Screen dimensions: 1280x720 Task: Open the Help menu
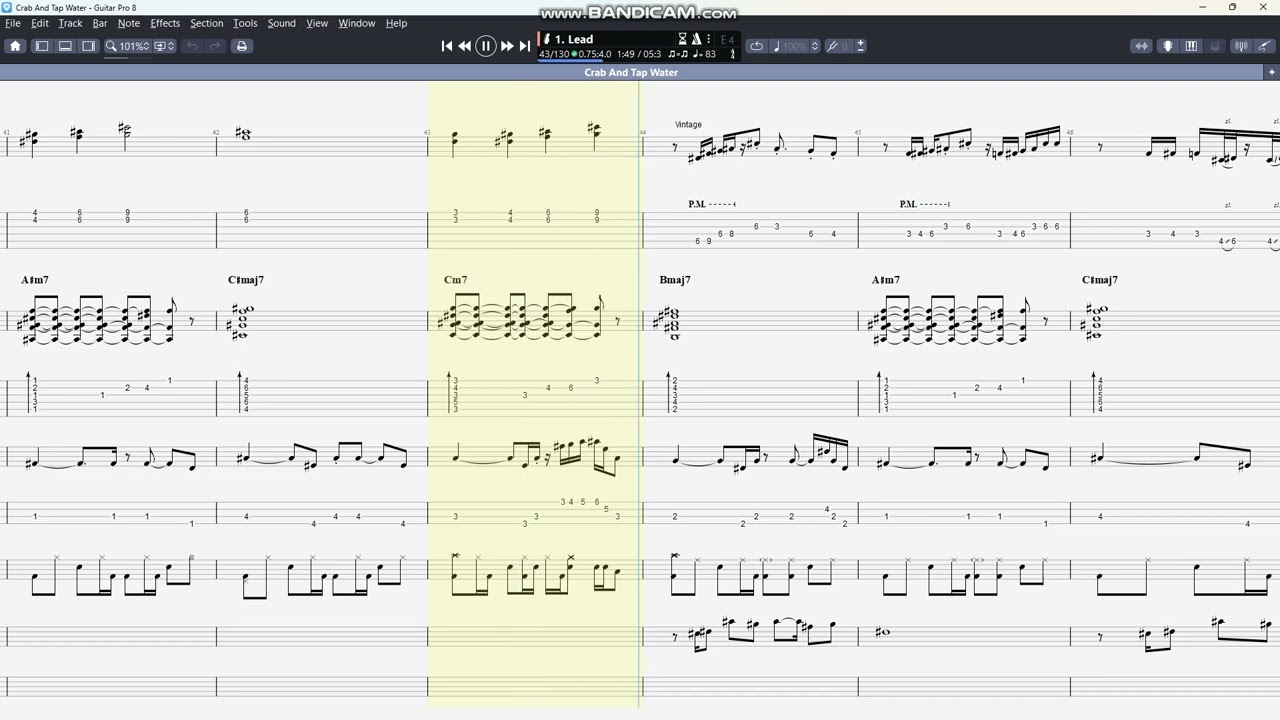click(x=396, y=23)
